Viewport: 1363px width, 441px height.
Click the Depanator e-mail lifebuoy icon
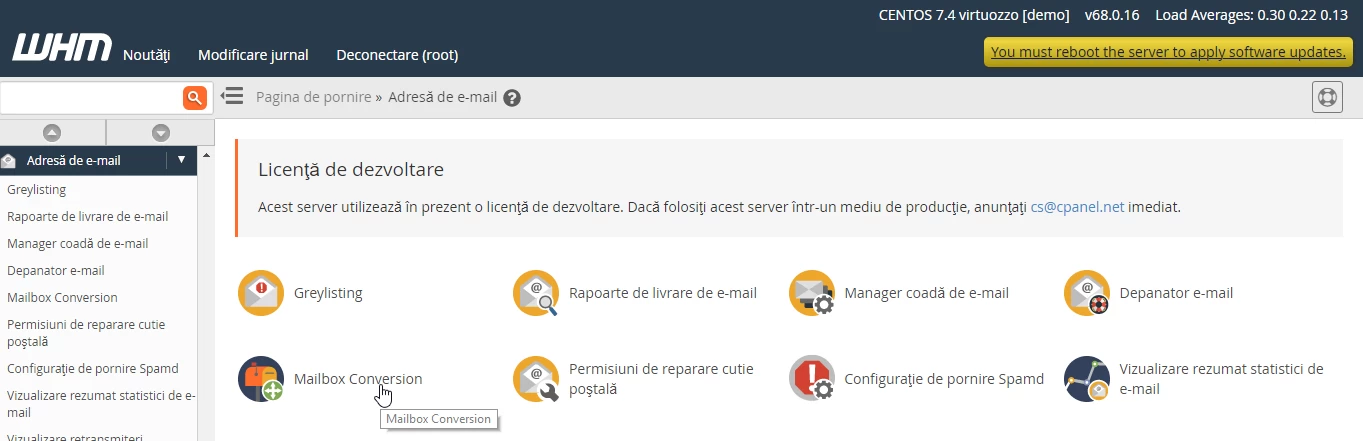click(1087, 293)
